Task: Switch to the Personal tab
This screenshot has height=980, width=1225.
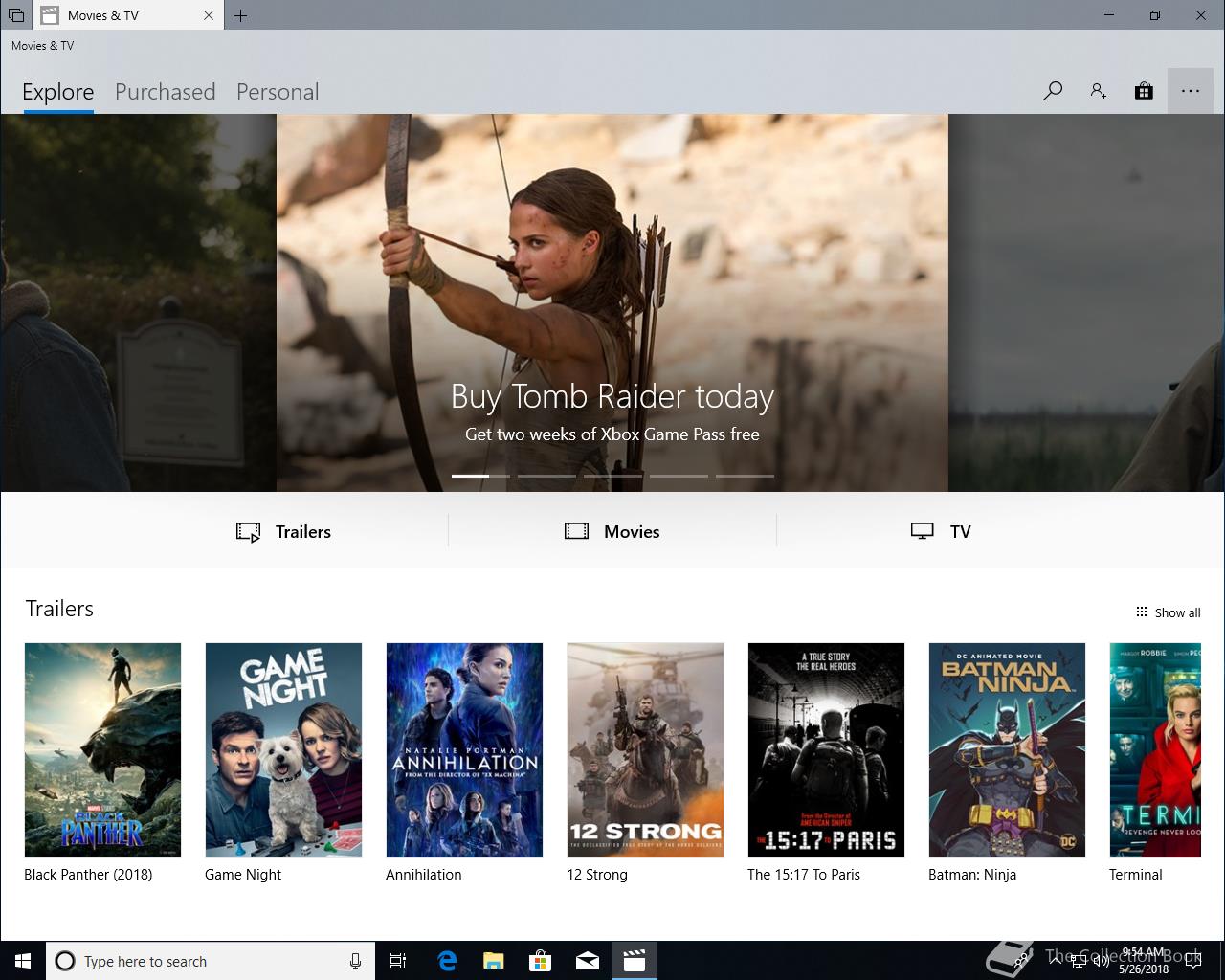Action: click(x=278, y=92)
